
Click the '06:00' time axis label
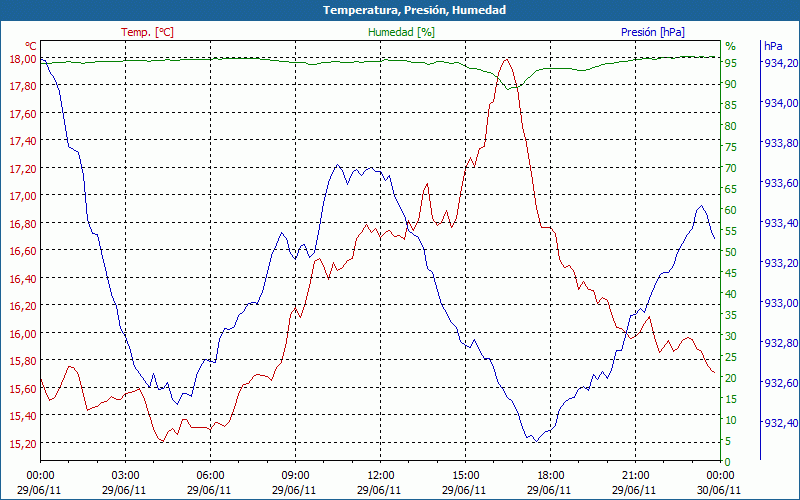(210, 477)
